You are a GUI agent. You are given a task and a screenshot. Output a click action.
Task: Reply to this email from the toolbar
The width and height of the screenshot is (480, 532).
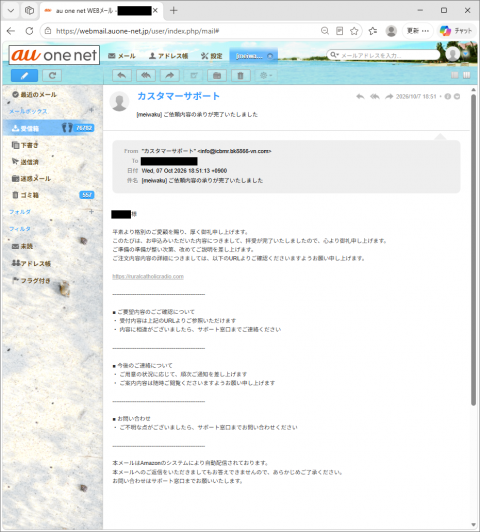pyautogui.click(x=122, y=75)
